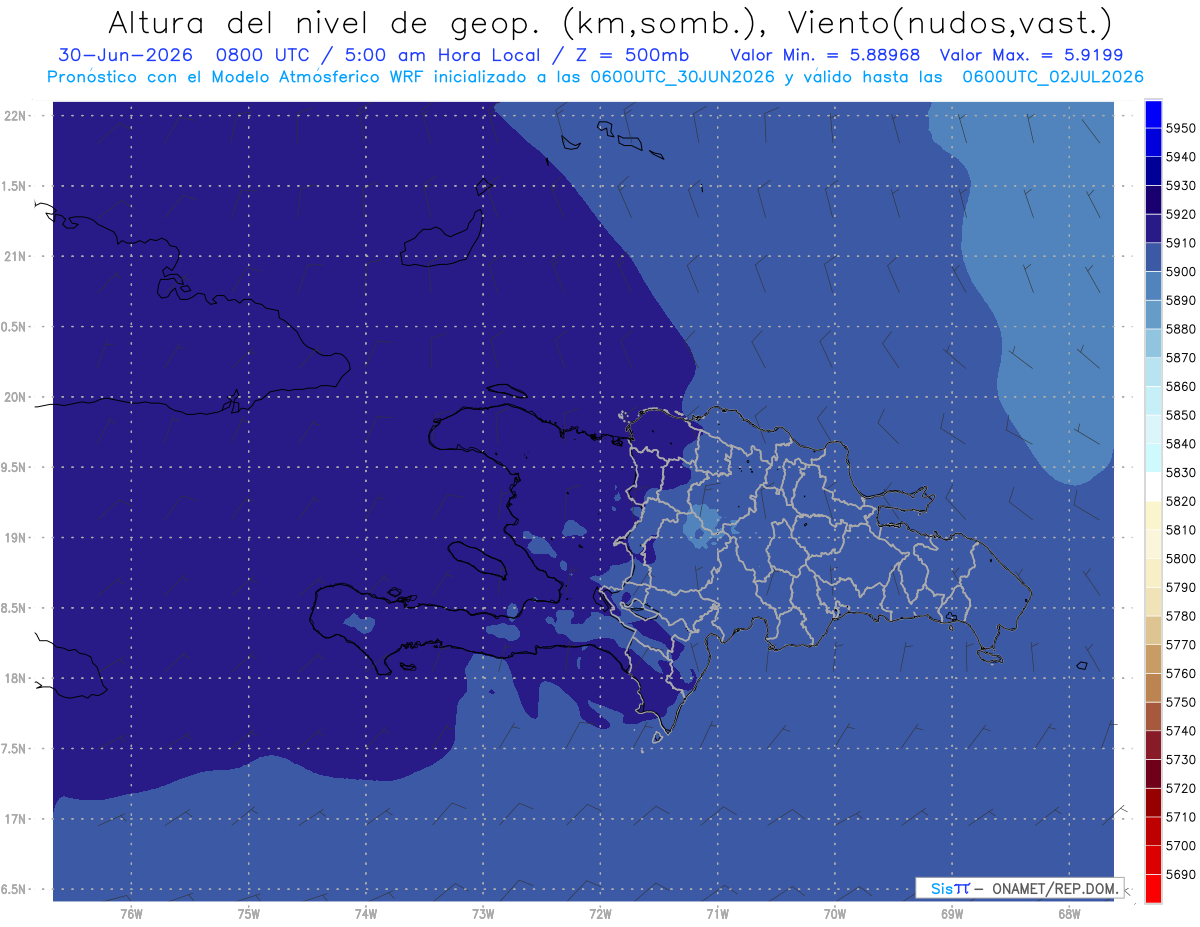Click the '19N' latitude axis label
The width and height of the screenshot is (1200, 927).
(x=14, y=538)
